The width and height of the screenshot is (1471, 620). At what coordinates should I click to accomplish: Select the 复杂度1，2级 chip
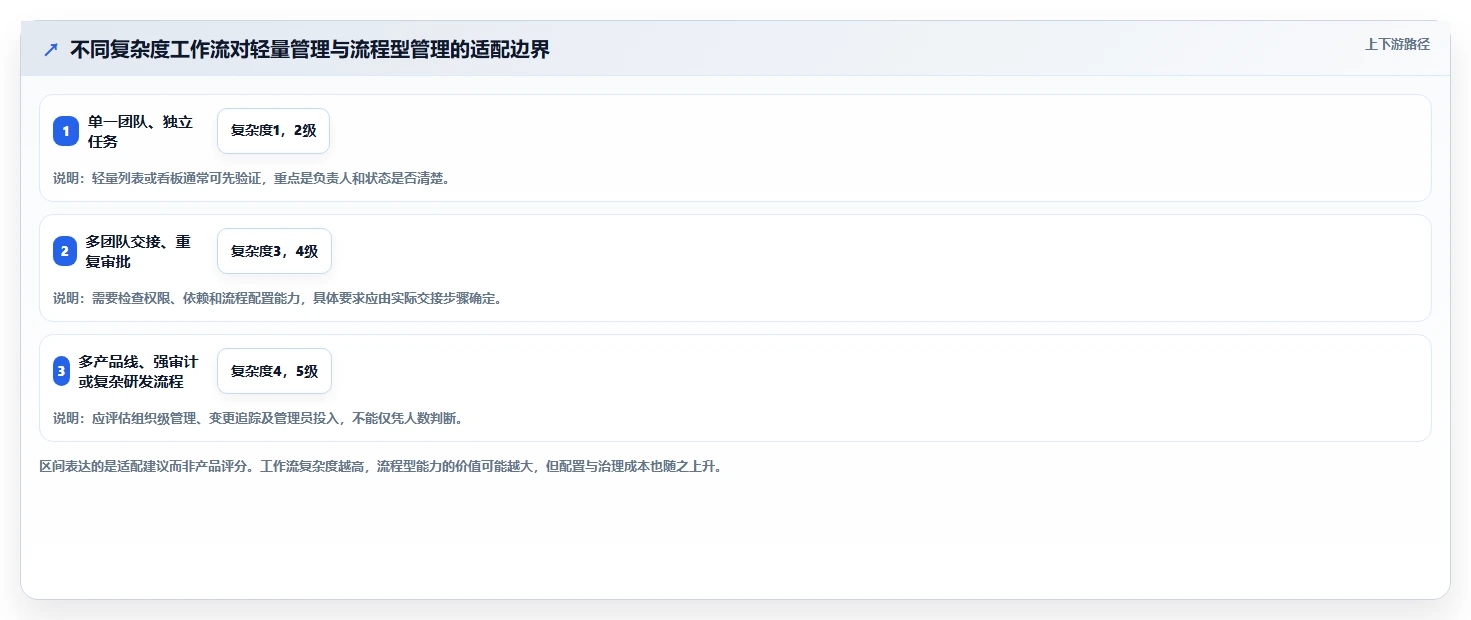tap(273, 131)
